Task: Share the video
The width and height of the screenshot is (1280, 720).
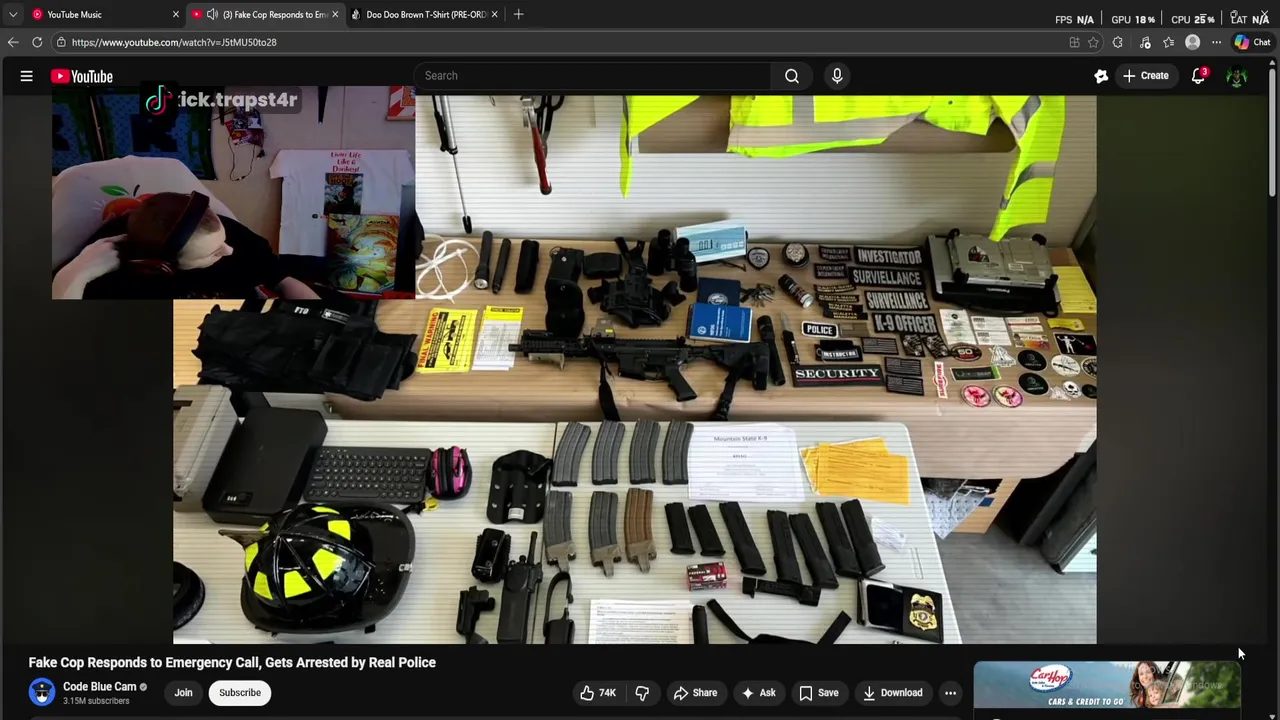Action: [695, 692]
